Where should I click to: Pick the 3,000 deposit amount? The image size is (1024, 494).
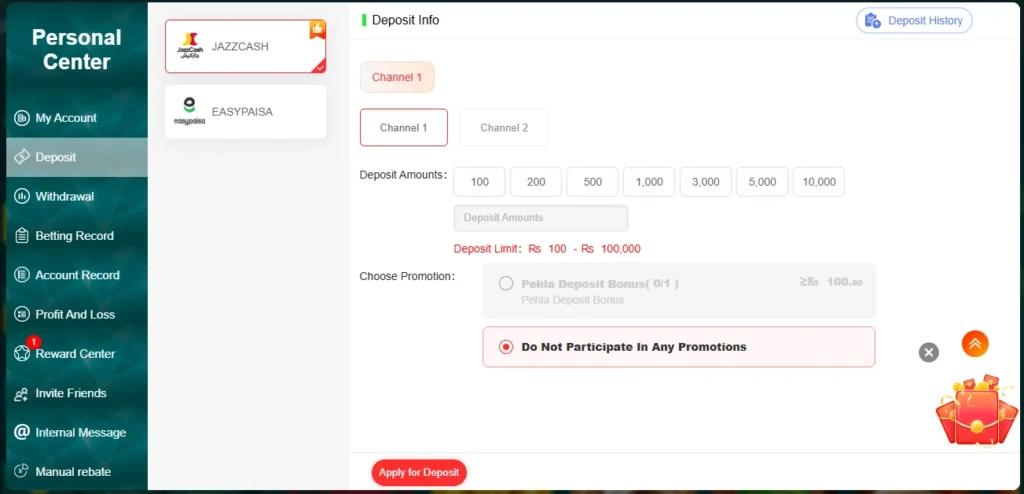pos(705,182)
